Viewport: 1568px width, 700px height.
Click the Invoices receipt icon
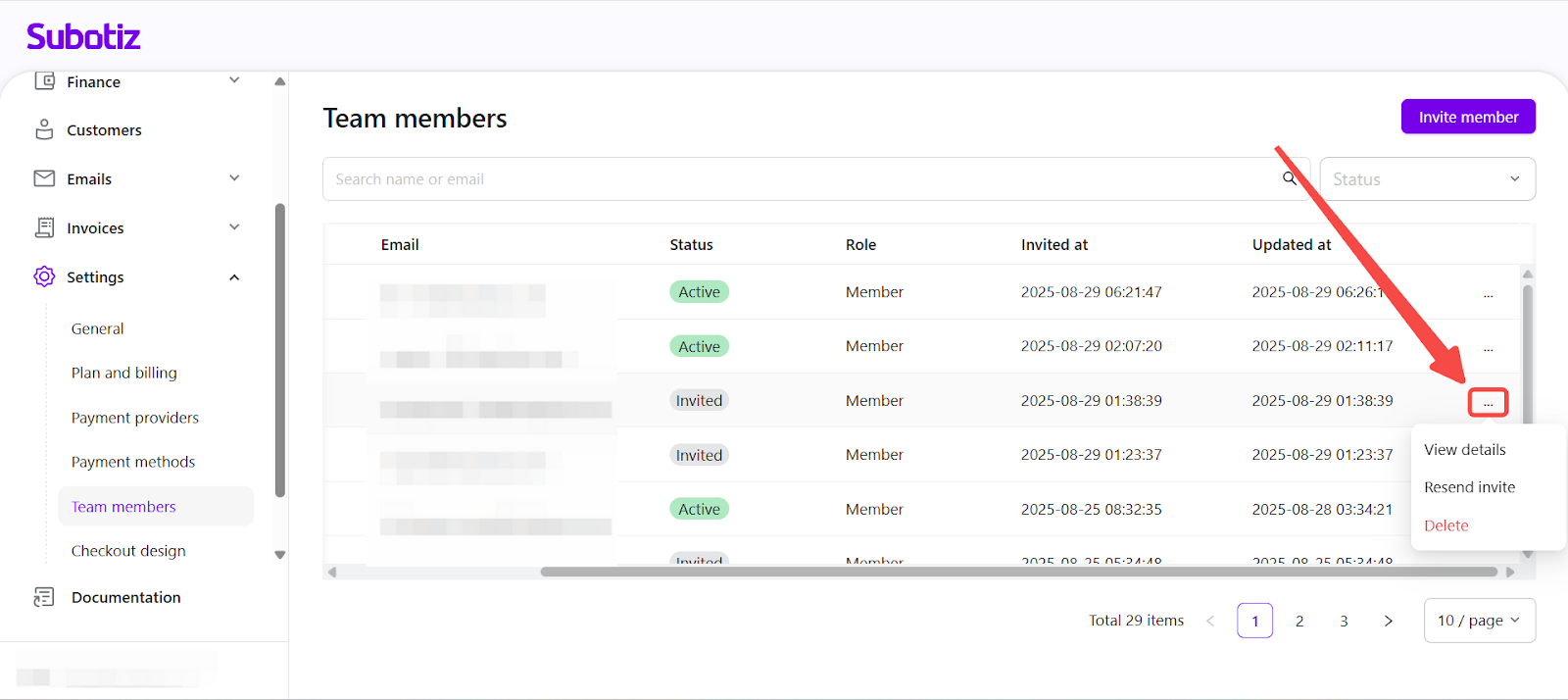pyautogui.click(x=44, y=227)
